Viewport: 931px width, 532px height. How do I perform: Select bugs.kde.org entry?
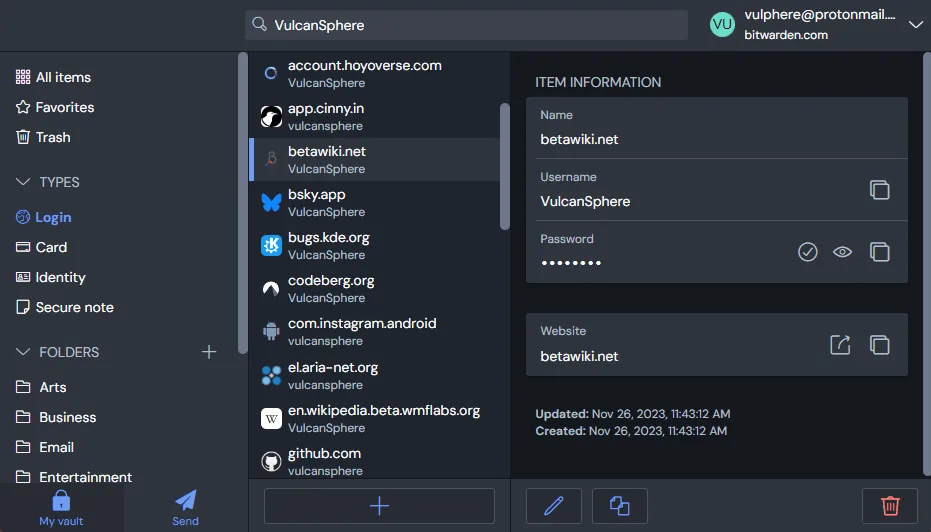[x=374, y=245]
